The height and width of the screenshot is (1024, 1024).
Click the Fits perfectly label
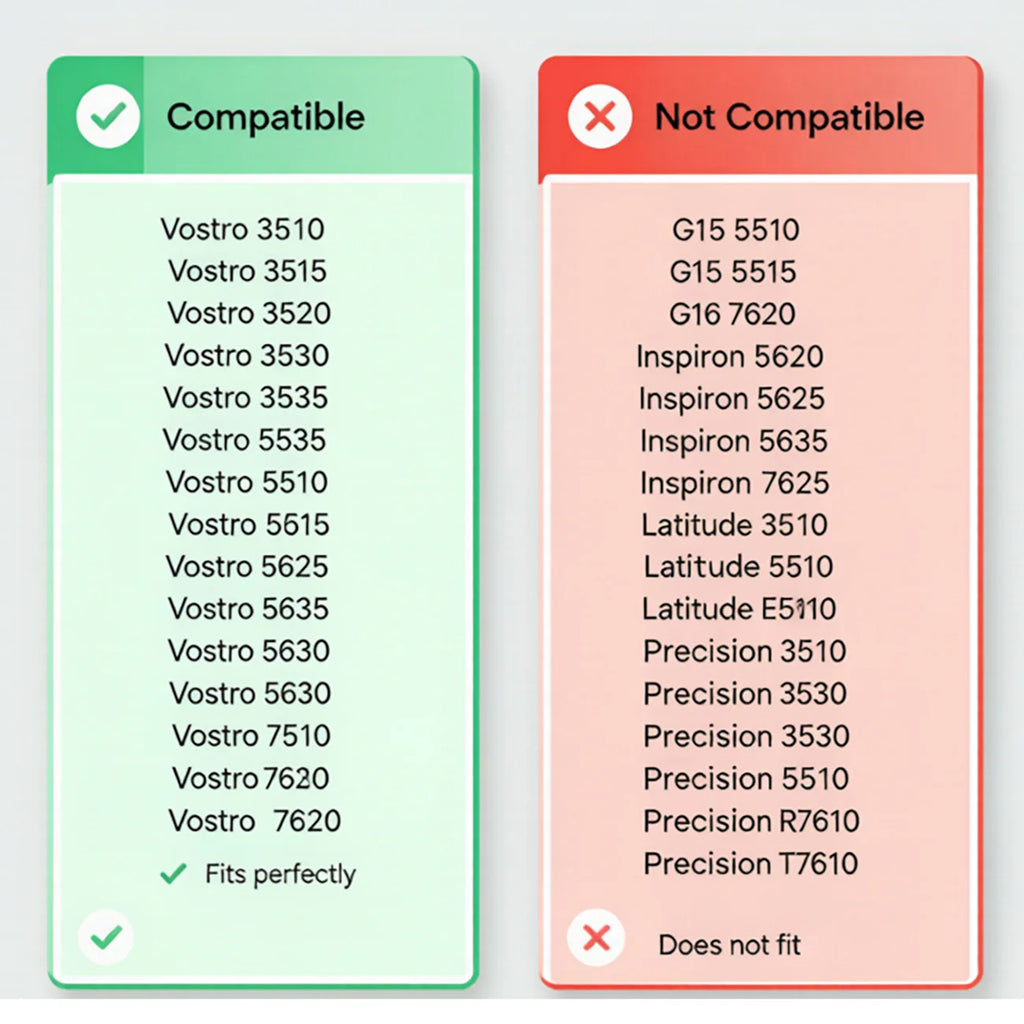[280, 874]
